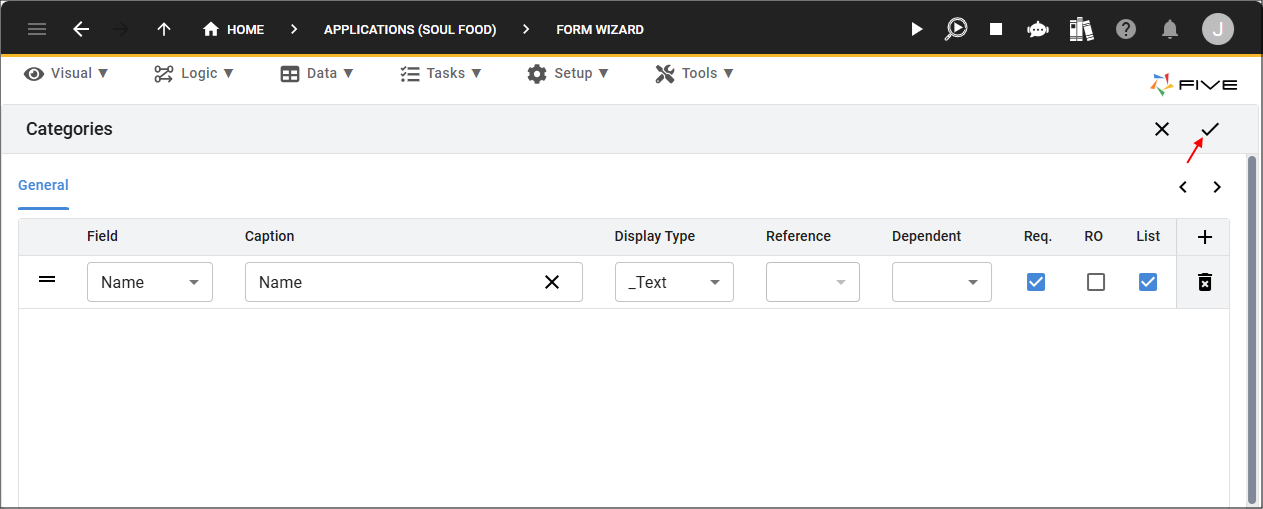
Task: Select the General tab
Action: pyautogui.click(x=43, y=185)
